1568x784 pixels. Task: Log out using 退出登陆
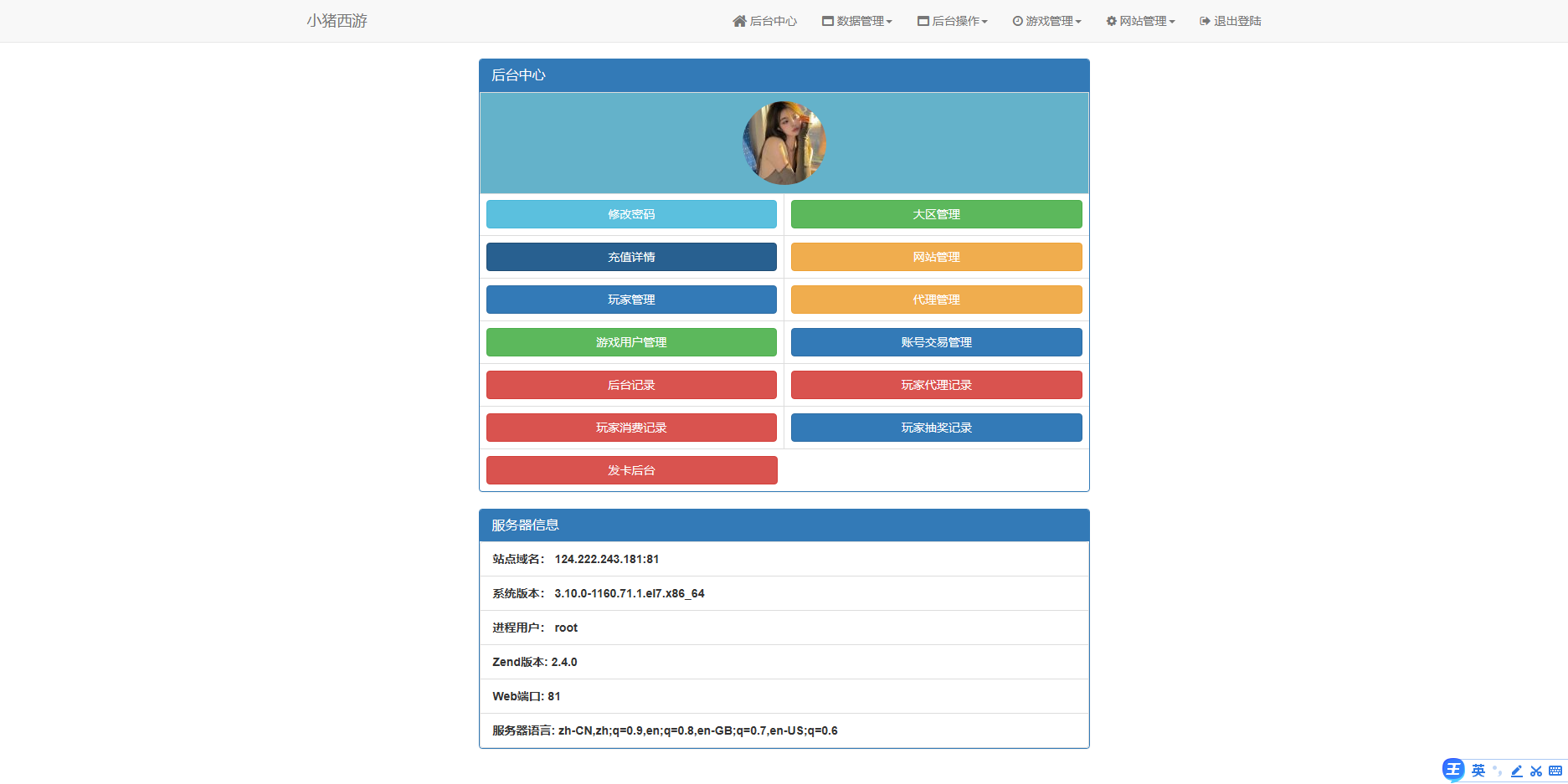[x=1231, y=21]
